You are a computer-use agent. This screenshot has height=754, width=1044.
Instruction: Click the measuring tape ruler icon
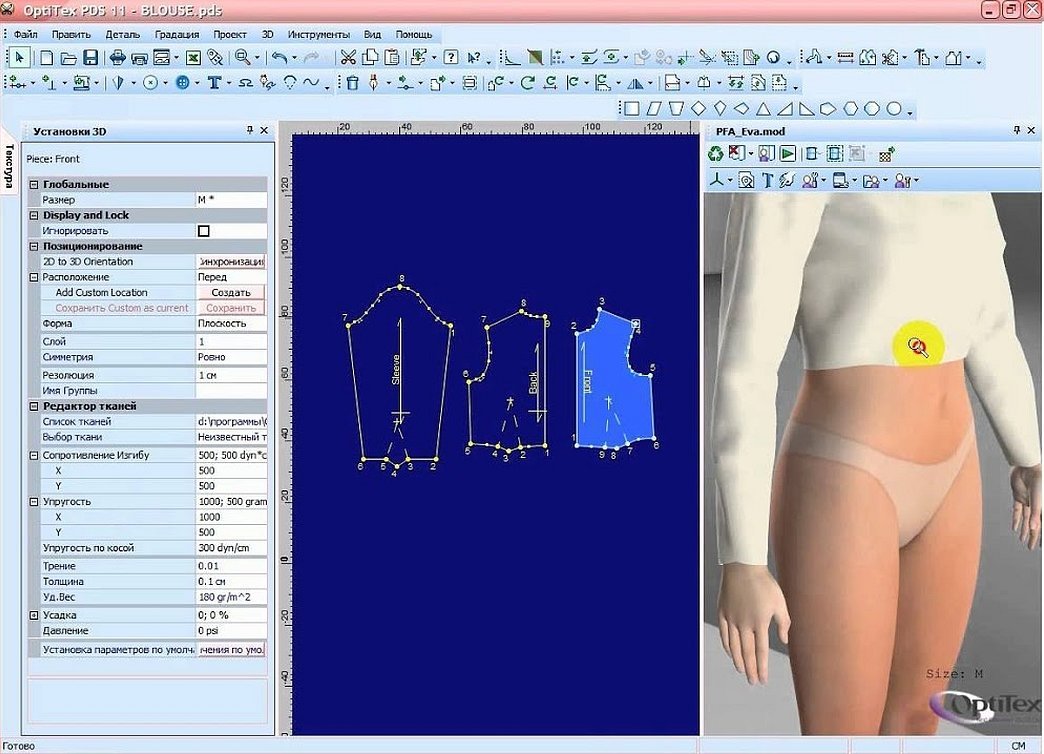tap(845, 58)
